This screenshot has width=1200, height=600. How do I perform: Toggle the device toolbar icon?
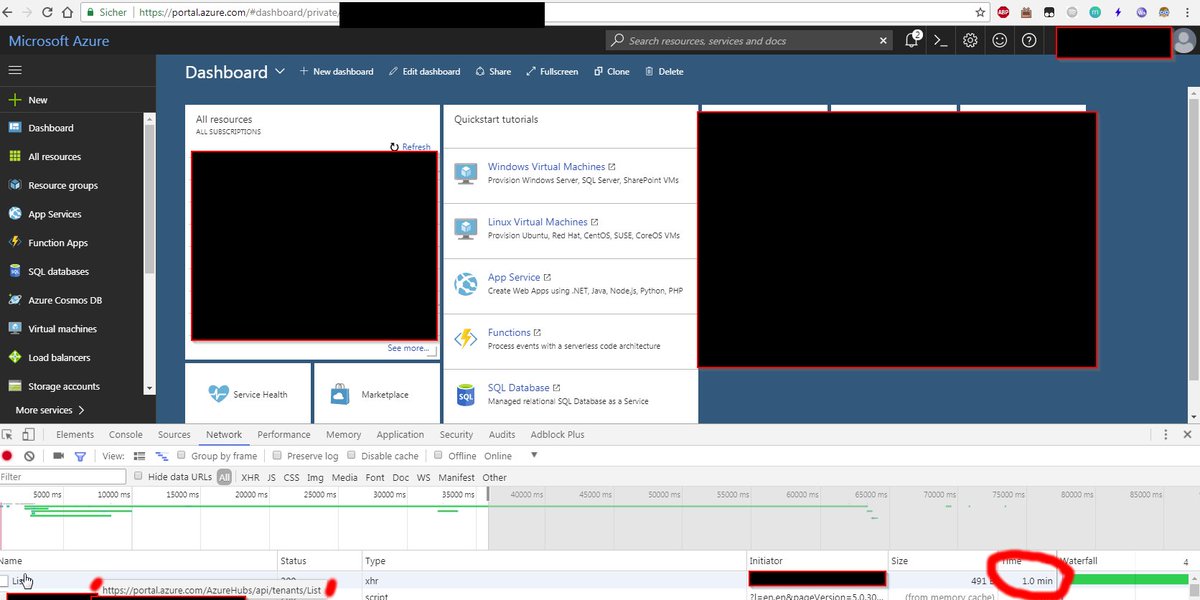point(28,434)
